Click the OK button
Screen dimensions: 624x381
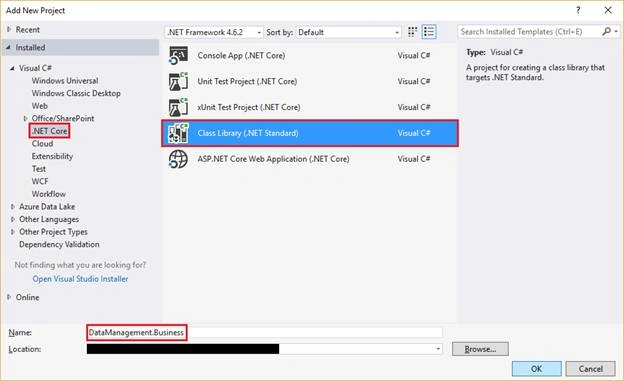(536, 369)
